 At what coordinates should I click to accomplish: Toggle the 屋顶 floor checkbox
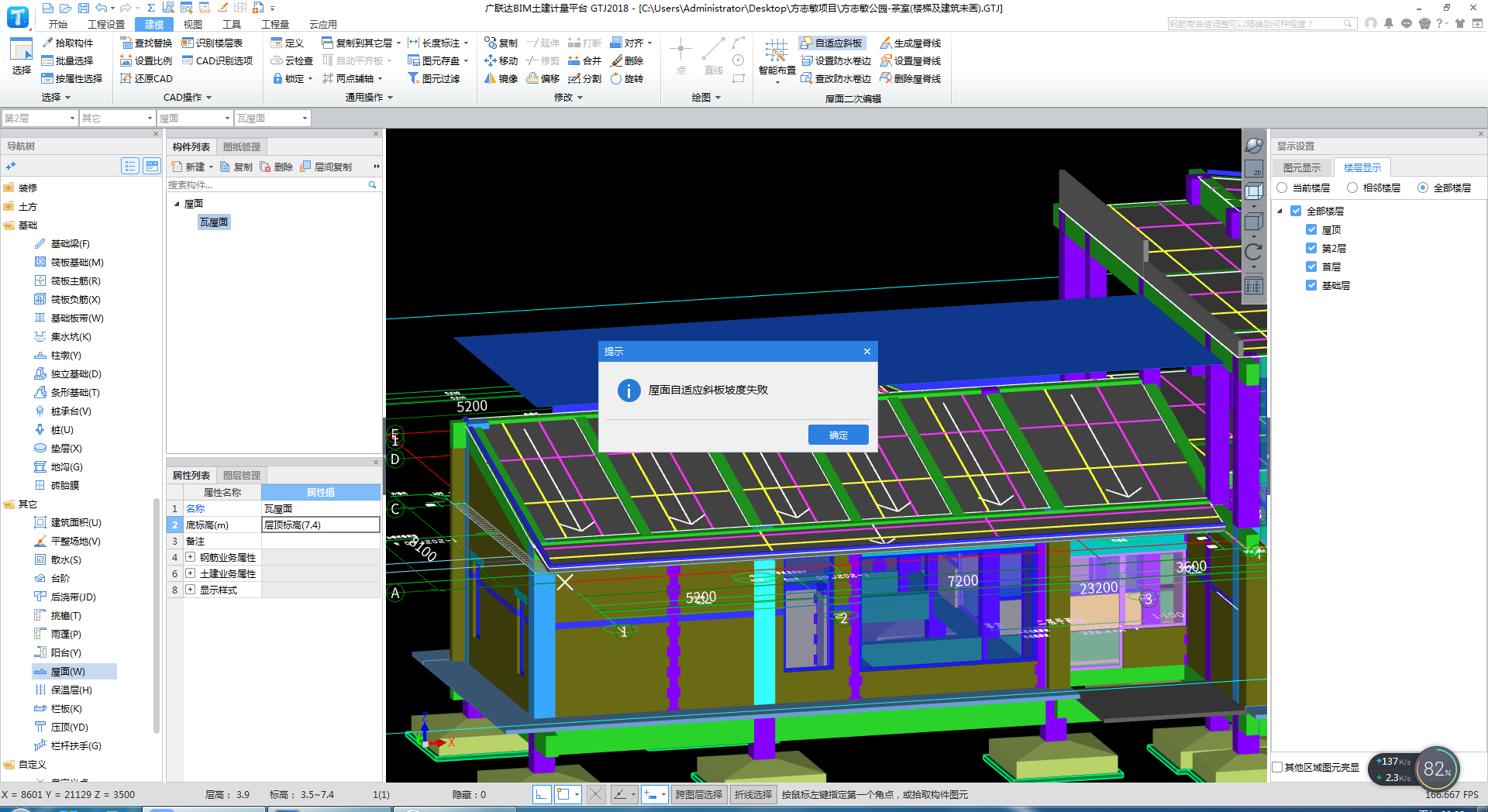[x=1311, y=229]
